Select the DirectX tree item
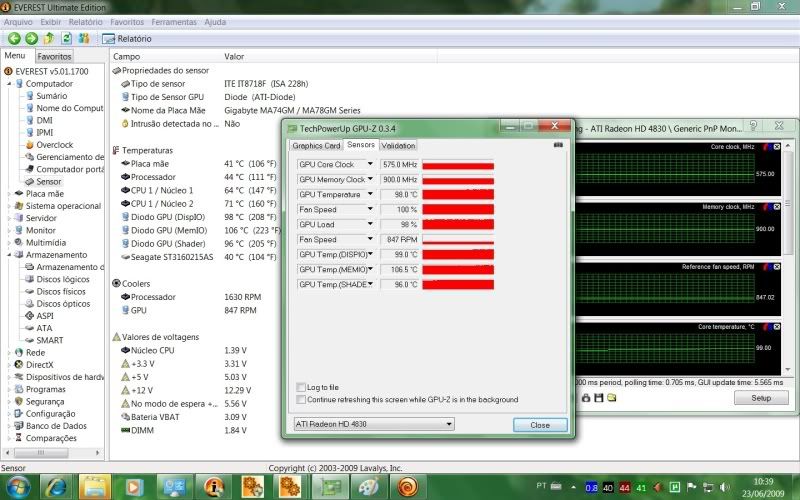800x500 pixels. pos(39,365)
